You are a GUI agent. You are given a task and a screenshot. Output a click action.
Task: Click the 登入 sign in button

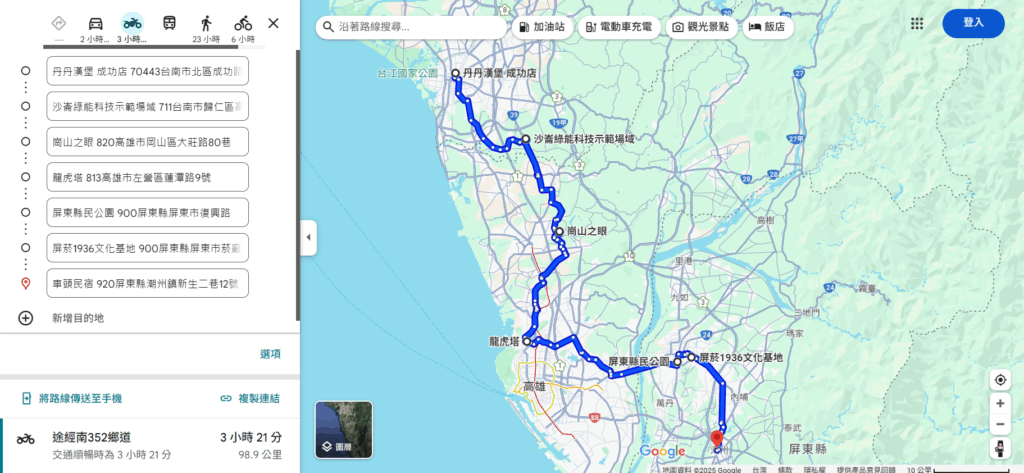coord(973,23)
